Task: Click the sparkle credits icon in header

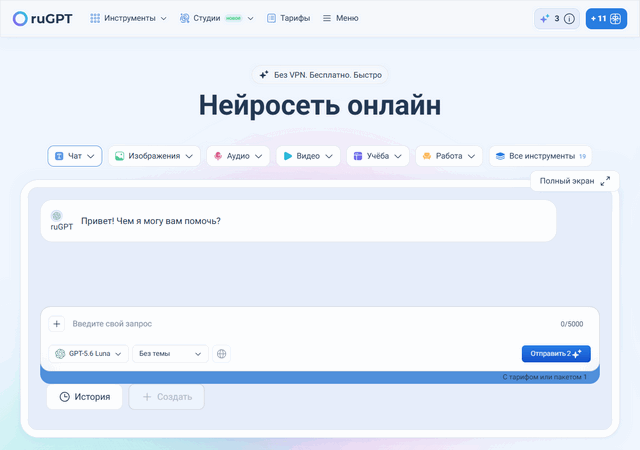Action: pos(544,19)
